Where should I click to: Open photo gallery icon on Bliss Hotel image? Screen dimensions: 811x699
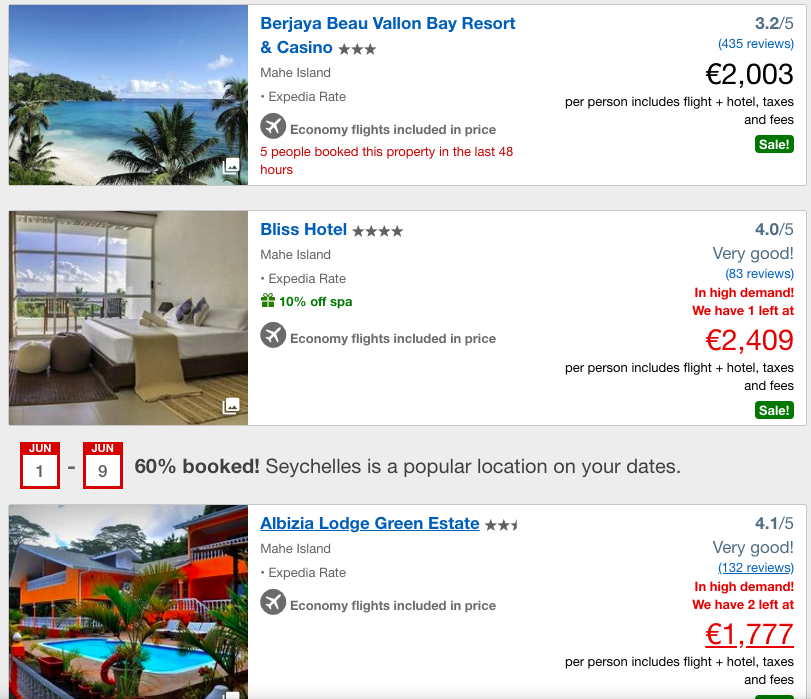231,406
